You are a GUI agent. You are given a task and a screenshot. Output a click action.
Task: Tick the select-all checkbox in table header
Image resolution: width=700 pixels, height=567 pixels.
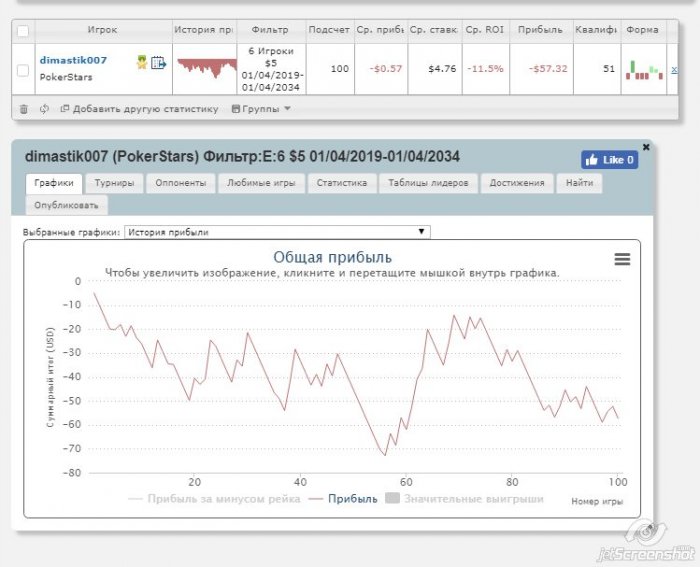tap(23, 31)
